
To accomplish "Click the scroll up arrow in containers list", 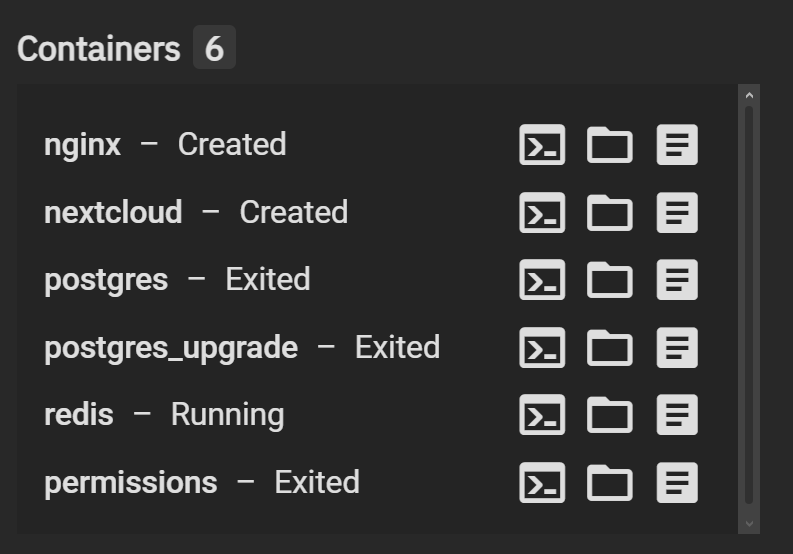I will pyautogui.click(x=750, y=95).
